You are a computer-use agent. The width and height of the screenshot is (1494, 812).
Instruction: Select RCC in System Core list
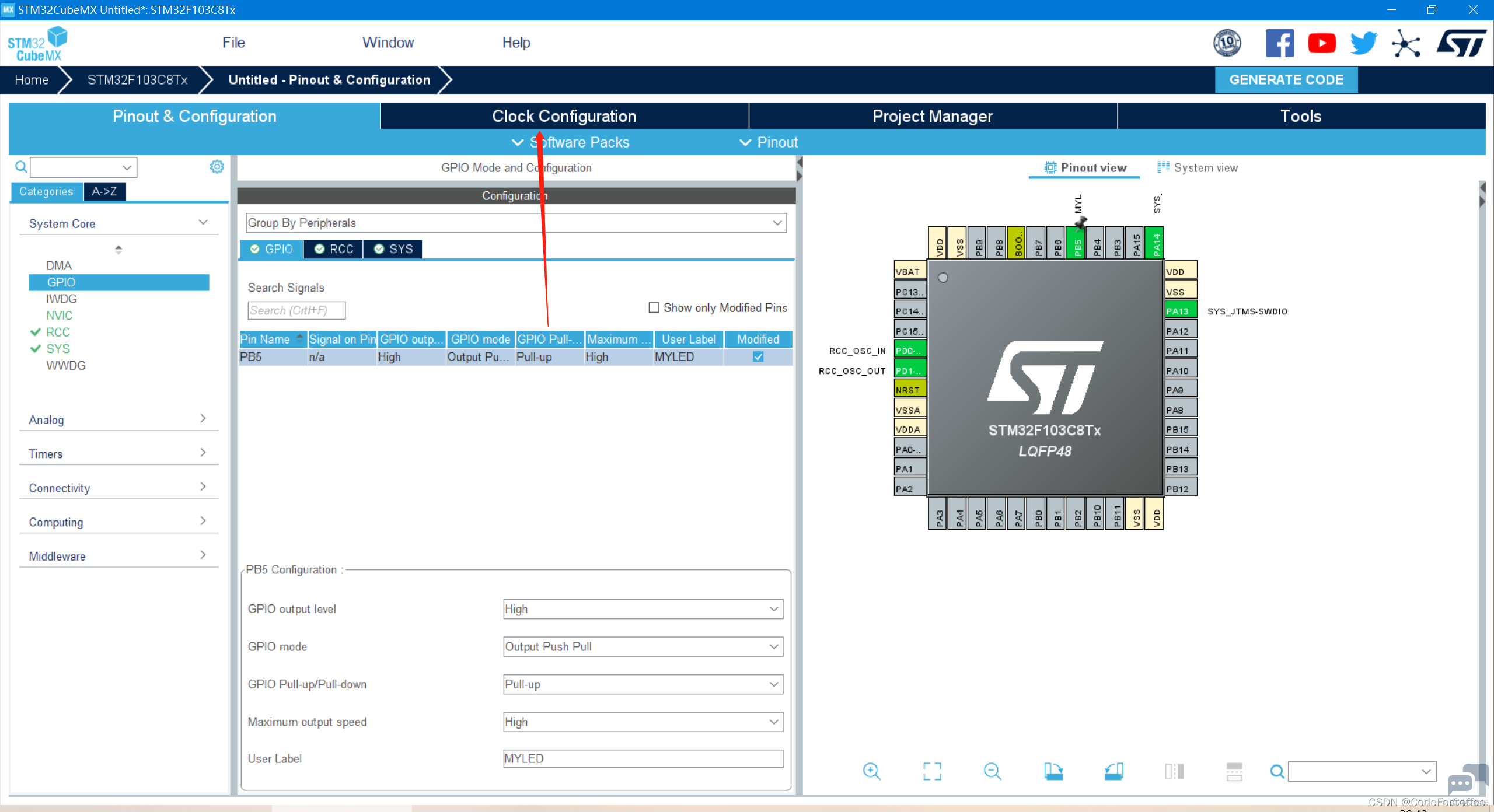pyautogui.click(x=58, y=332)
